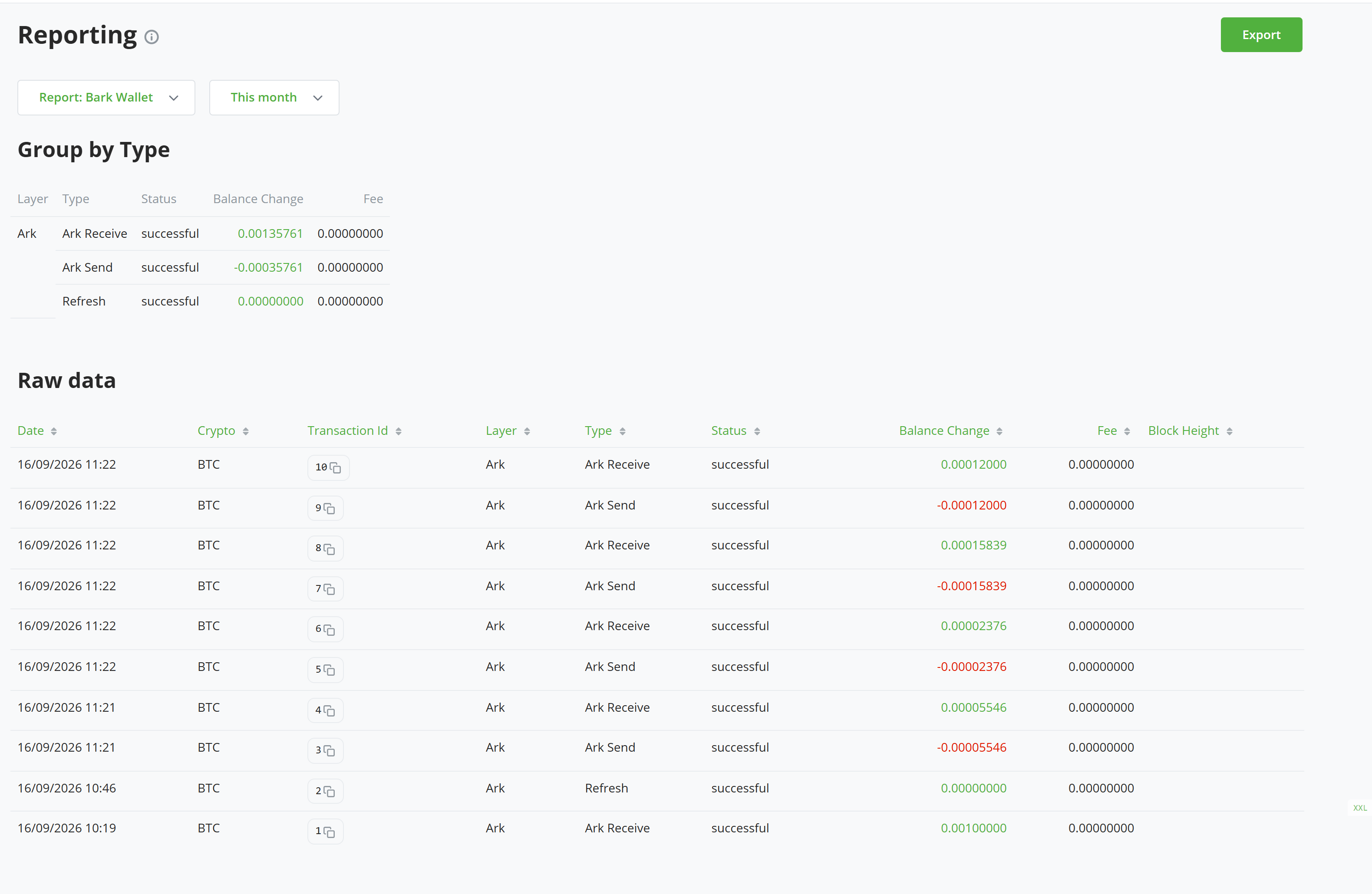
Task: Click the Group by Type heading
Action: pos(94,150)
